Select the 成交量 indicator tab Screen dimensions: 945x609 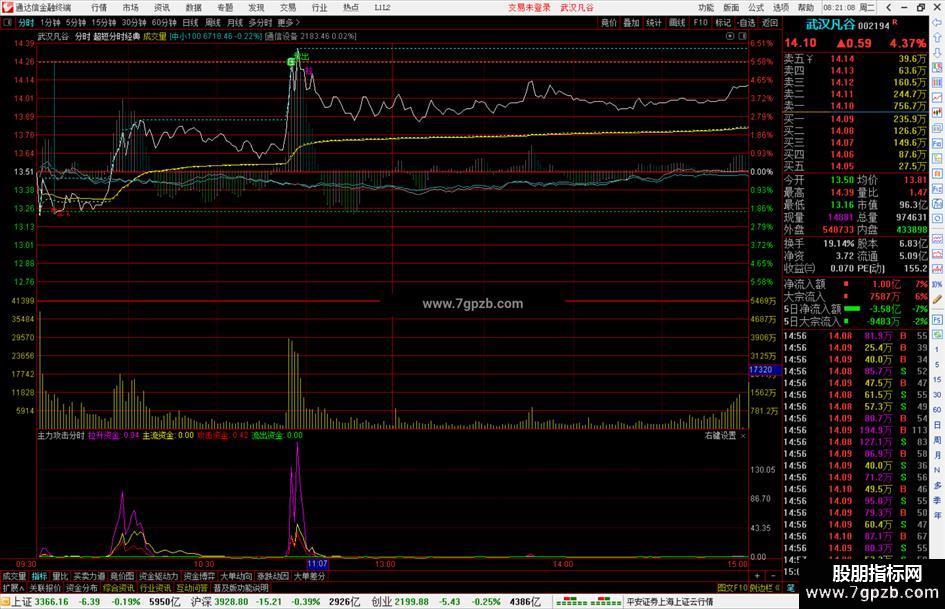(x=14, y=576)
